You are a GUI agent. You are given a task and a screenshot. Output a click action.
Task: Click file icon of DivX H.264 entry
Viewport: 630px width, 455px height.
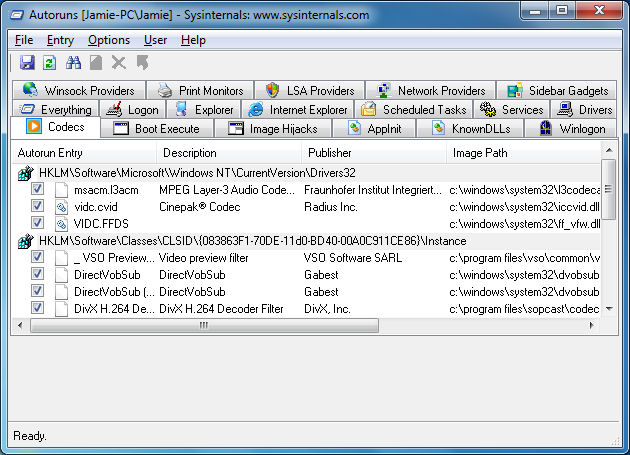61,309
